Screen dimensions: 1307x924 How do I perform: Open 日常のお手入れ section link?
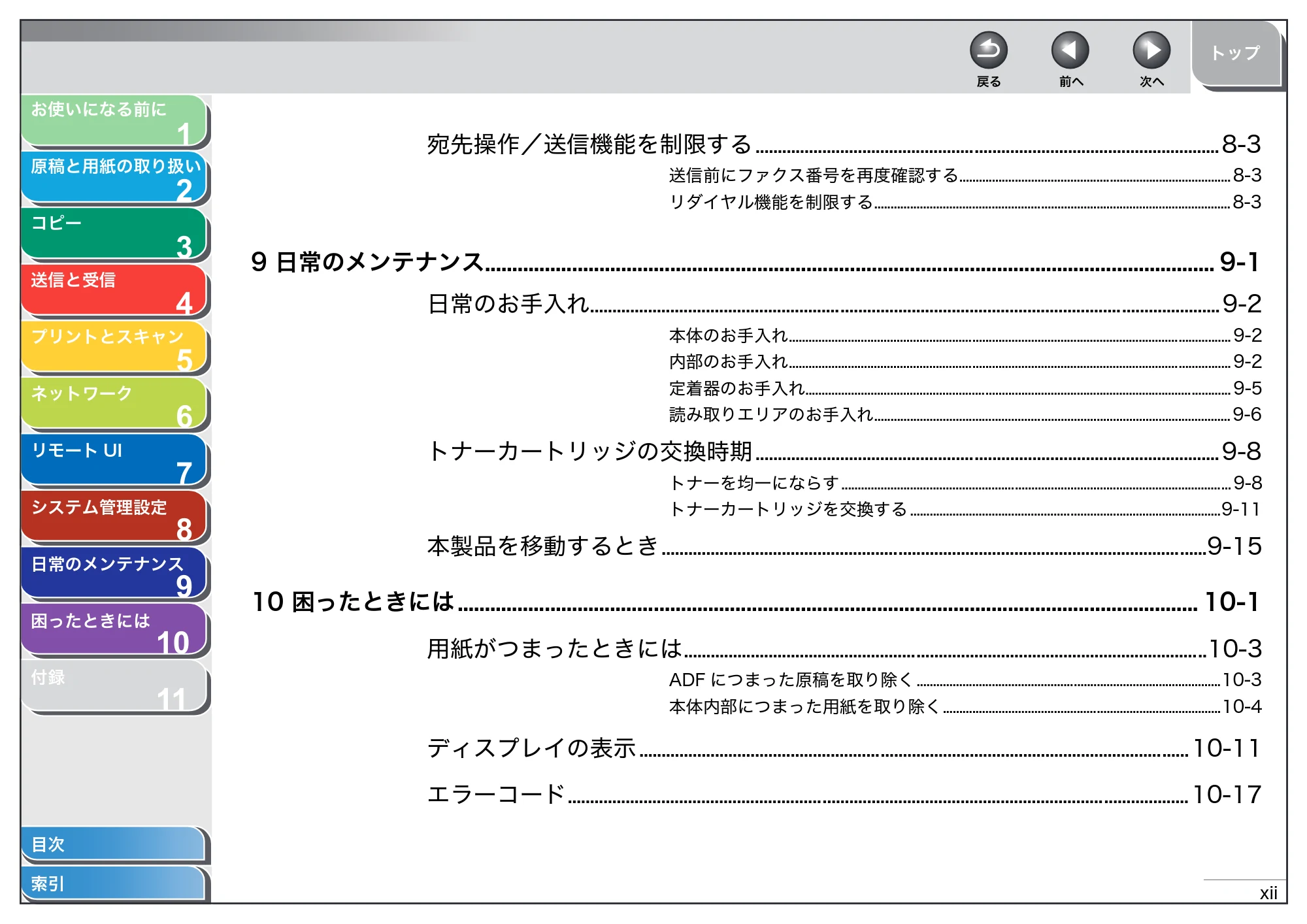844,303
